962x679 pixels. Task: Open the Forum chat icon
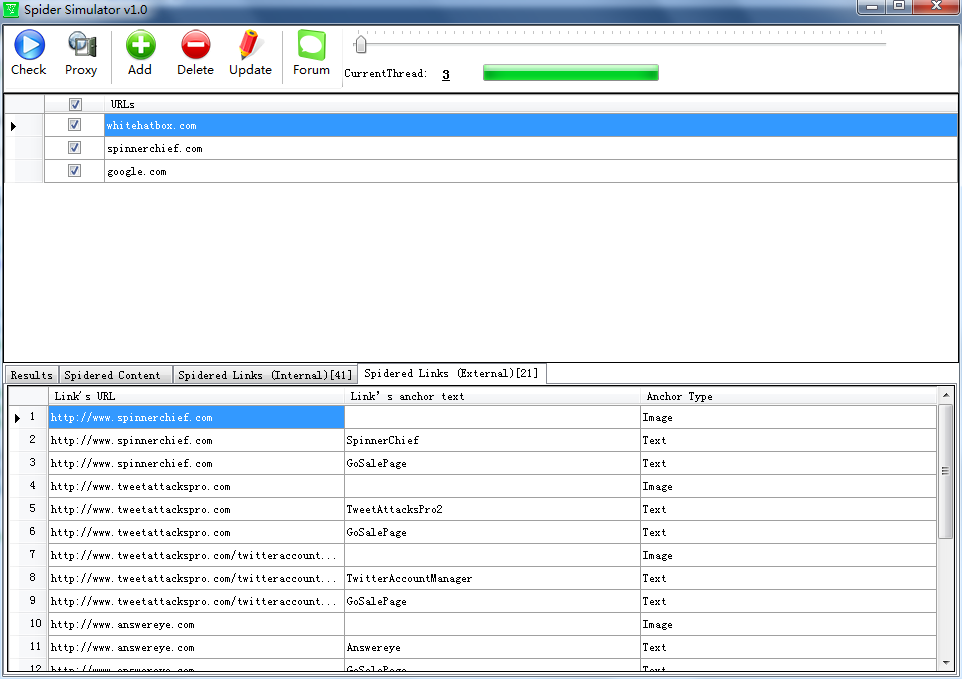(x=311, y=46)
